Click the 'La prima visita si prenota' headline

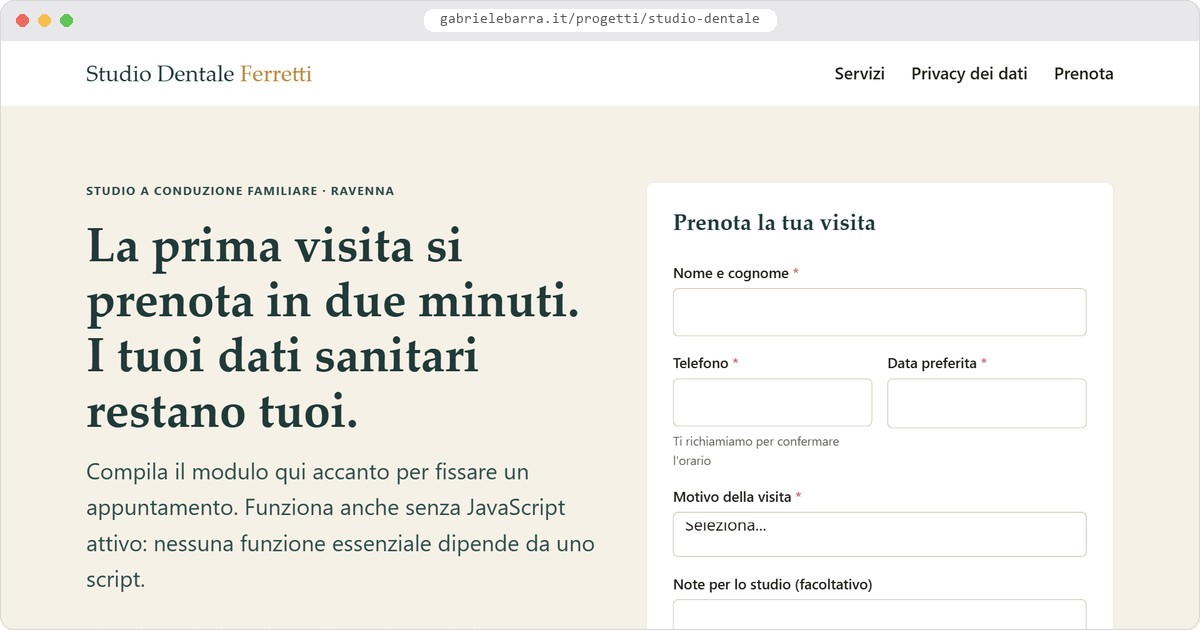click(333, 328)
